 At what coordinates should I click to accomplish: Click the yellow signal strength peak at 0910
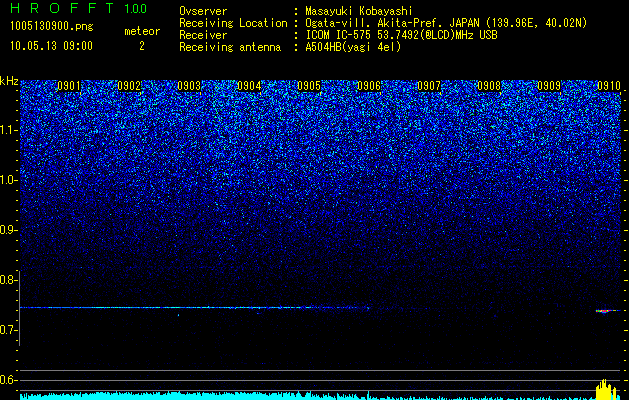tap(606, 389)
